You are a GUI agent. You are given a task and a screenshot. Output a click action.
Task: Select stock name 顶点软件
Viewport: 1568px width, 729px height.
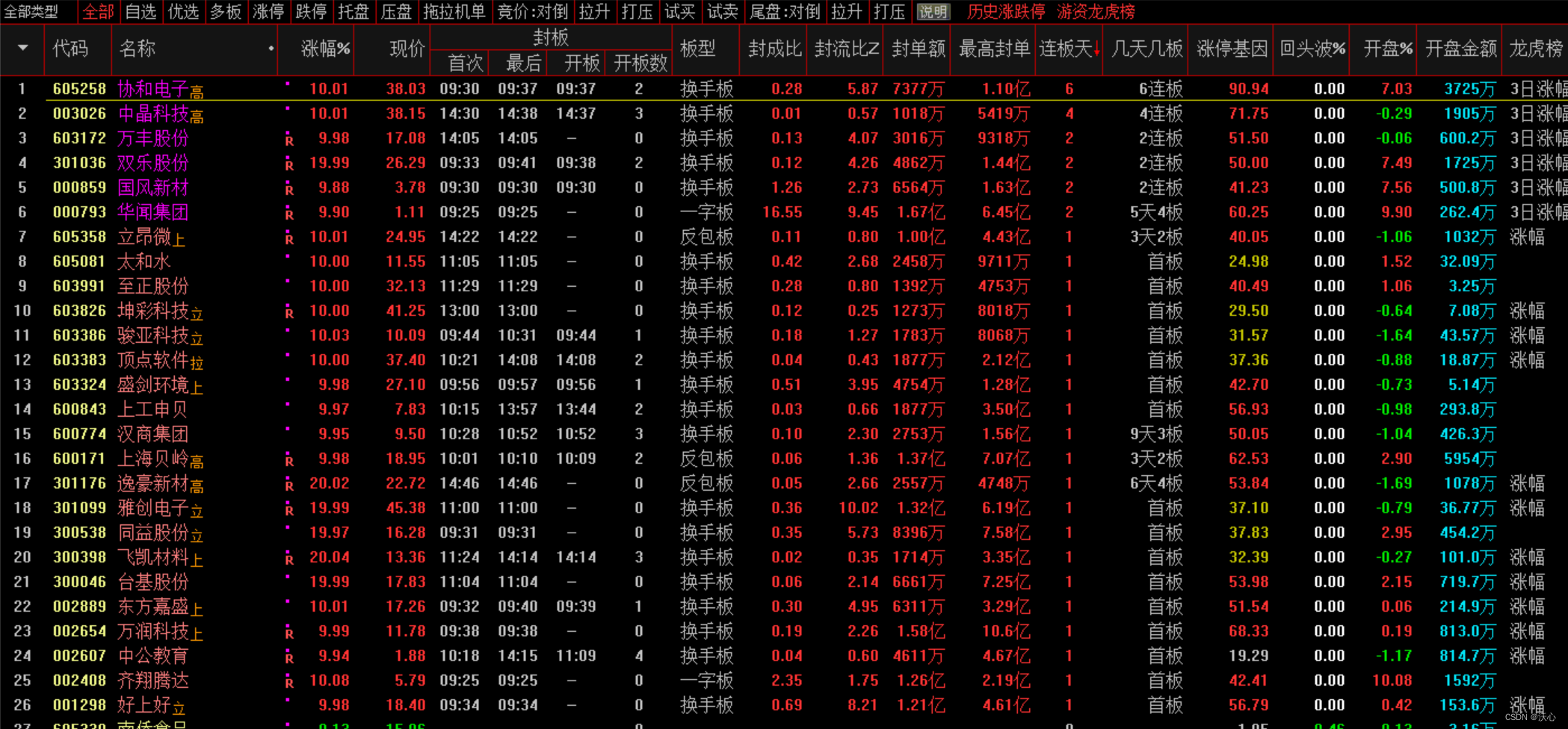click(152, 360)
